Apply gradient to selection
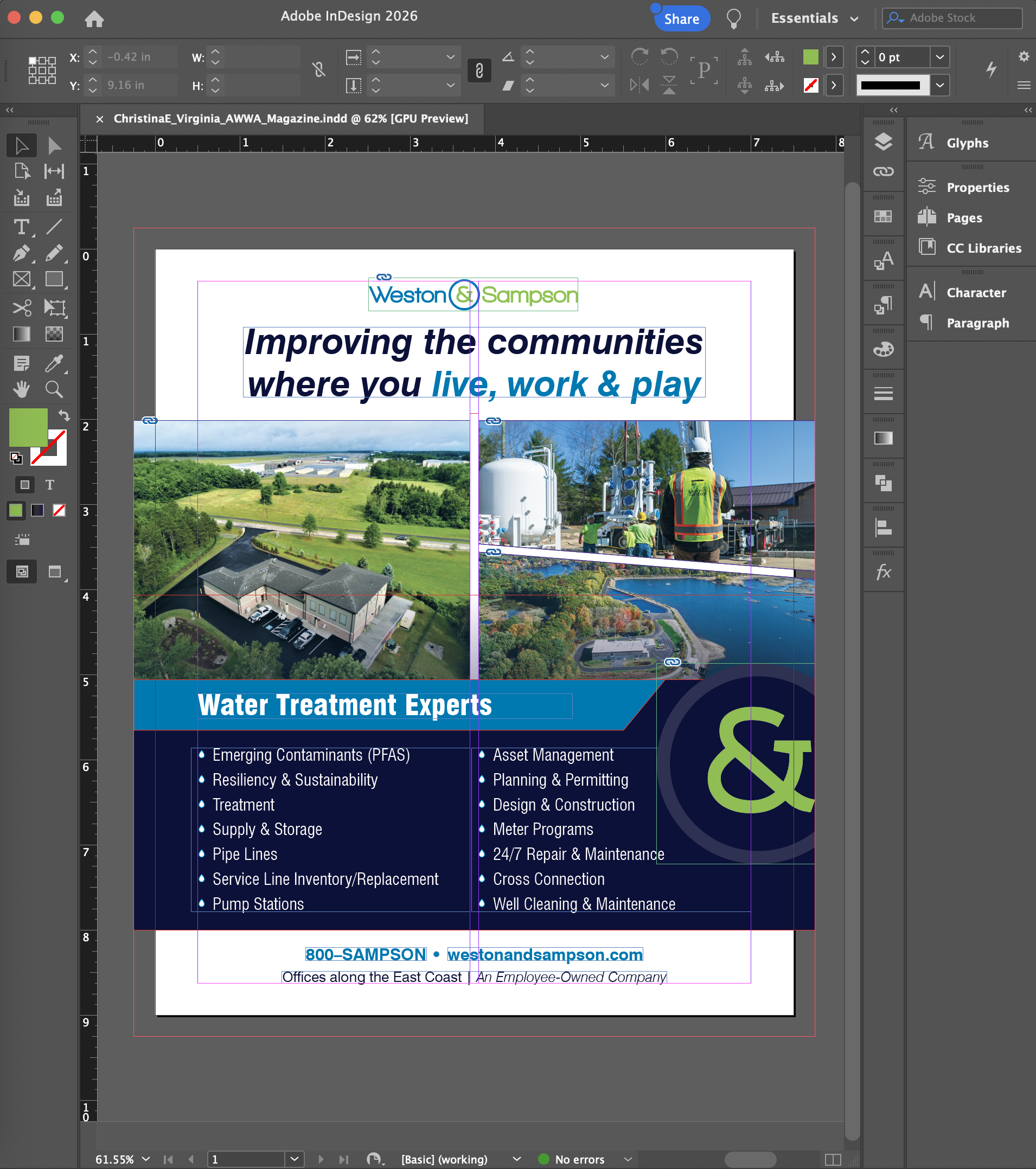 37,510
